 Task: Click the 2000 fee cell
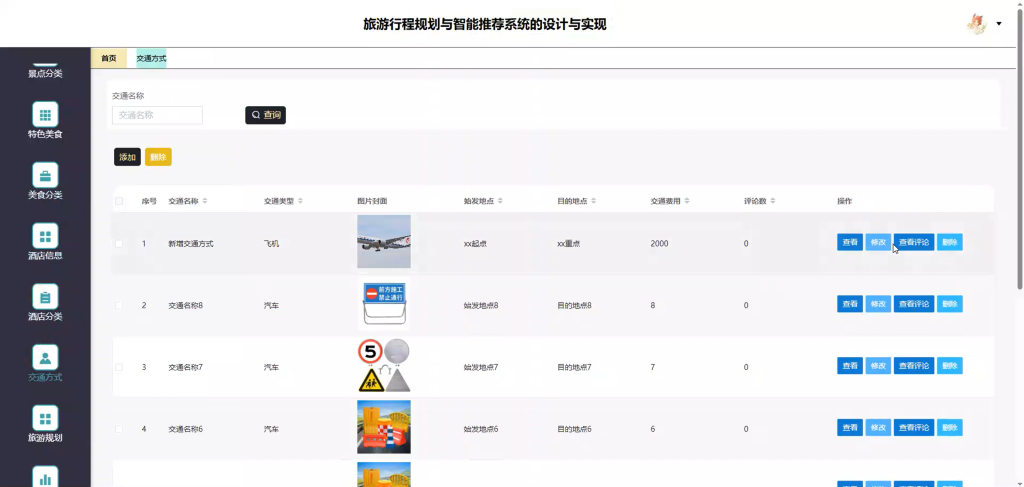pos(659,244)
